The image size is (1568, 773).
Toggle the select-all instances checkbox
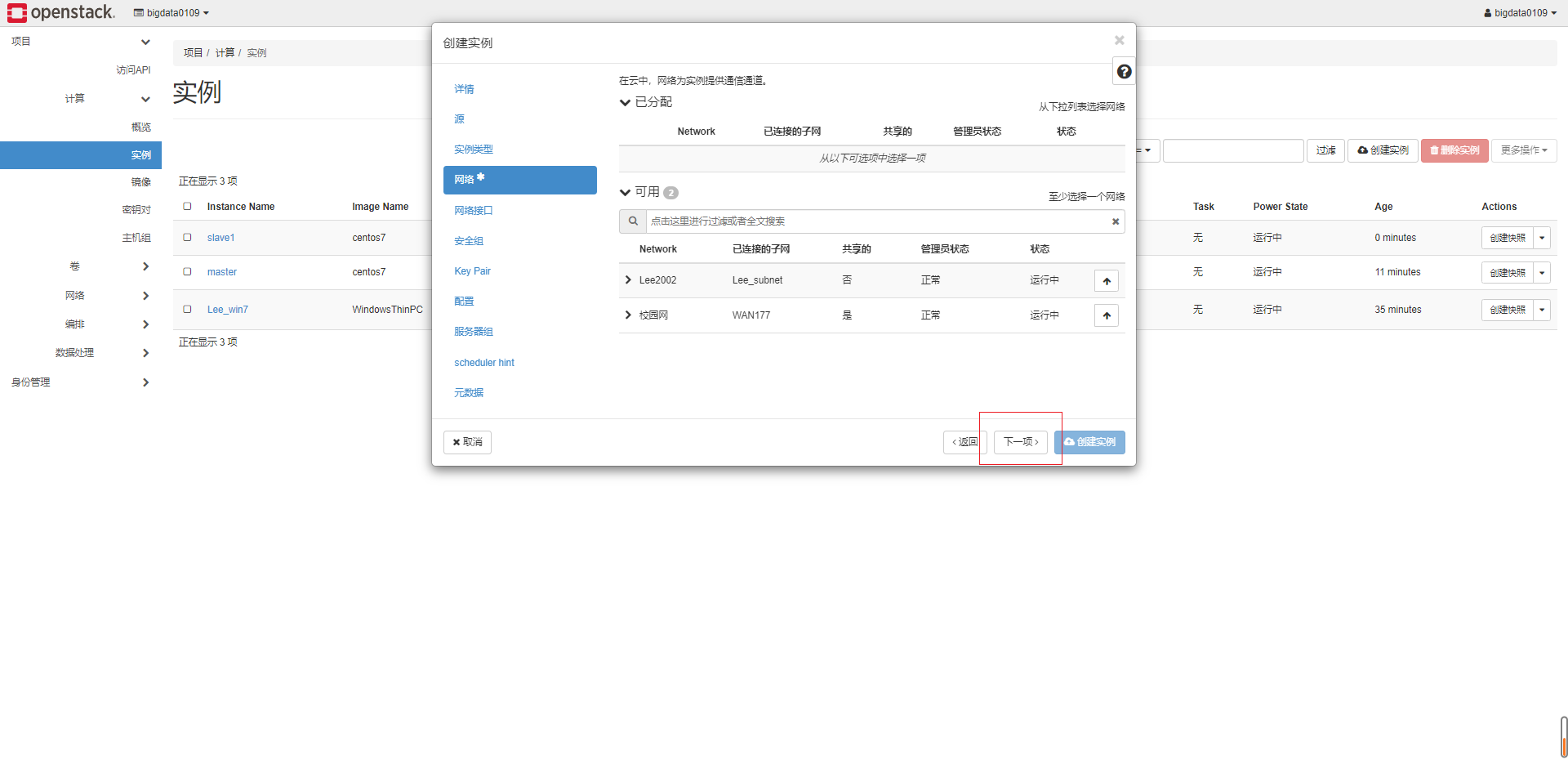tap(187, 207)
